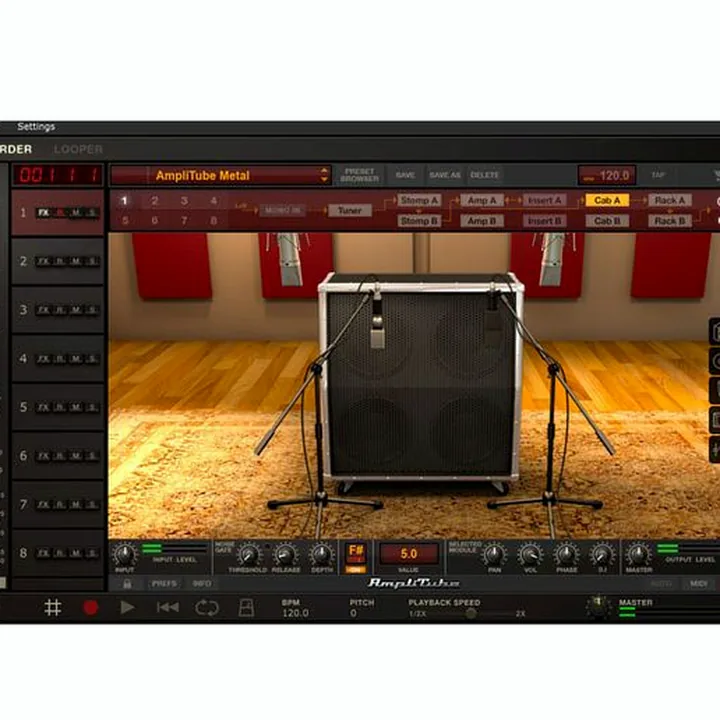Select chain preset slot 1
This screenshot has height=720, width=720.
pyautogui.click(x=124, y=201)
